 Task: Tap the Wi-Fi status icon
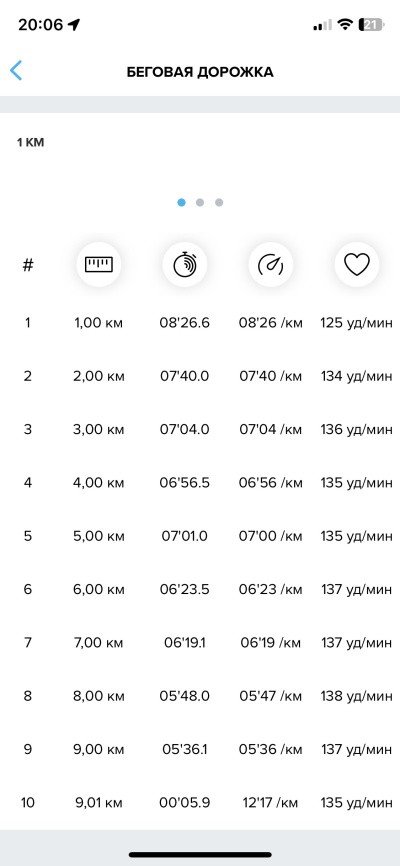coord(345,24)
